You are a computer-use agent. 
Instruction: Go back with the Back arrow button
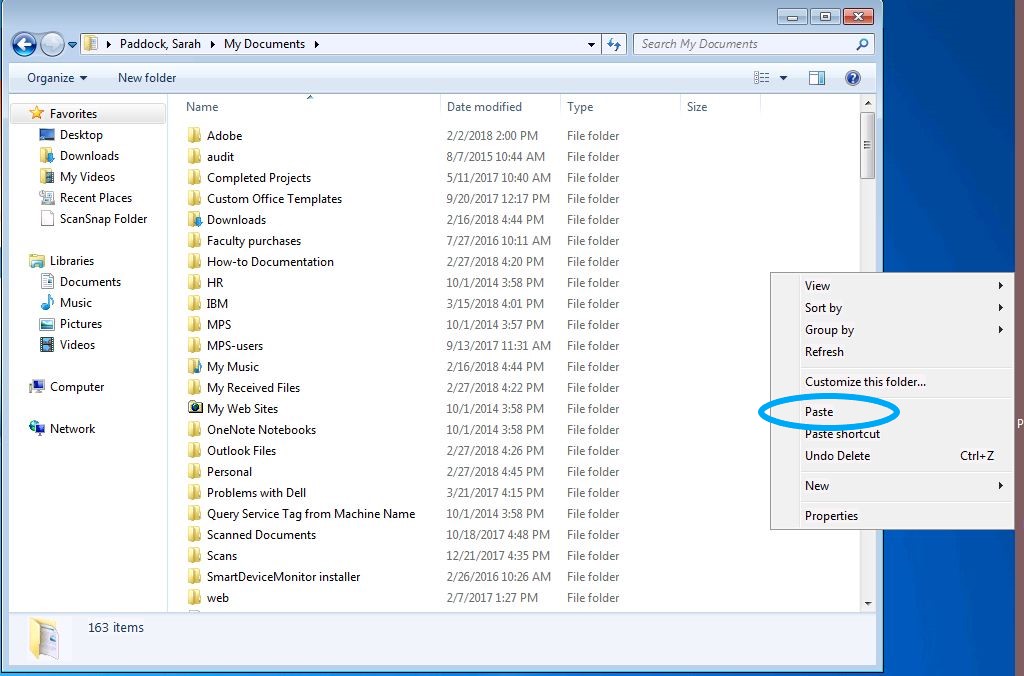[24, 44]
